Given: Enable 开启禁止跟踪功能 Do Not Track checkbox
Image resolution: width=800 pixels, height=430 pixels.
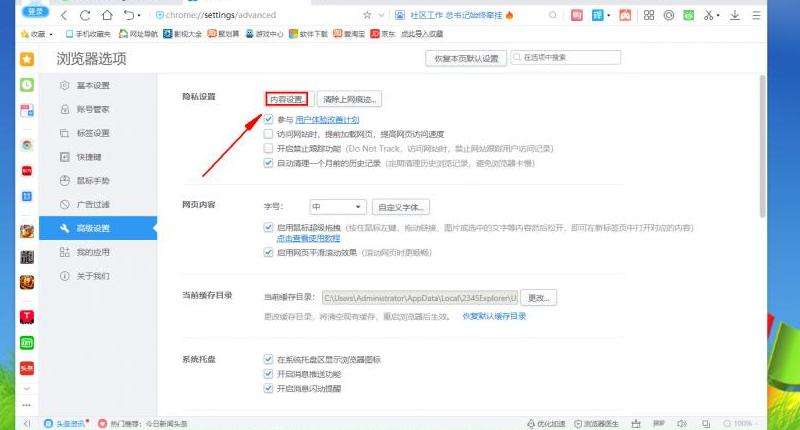Looking at the screenshot, I should pos(268,148).
